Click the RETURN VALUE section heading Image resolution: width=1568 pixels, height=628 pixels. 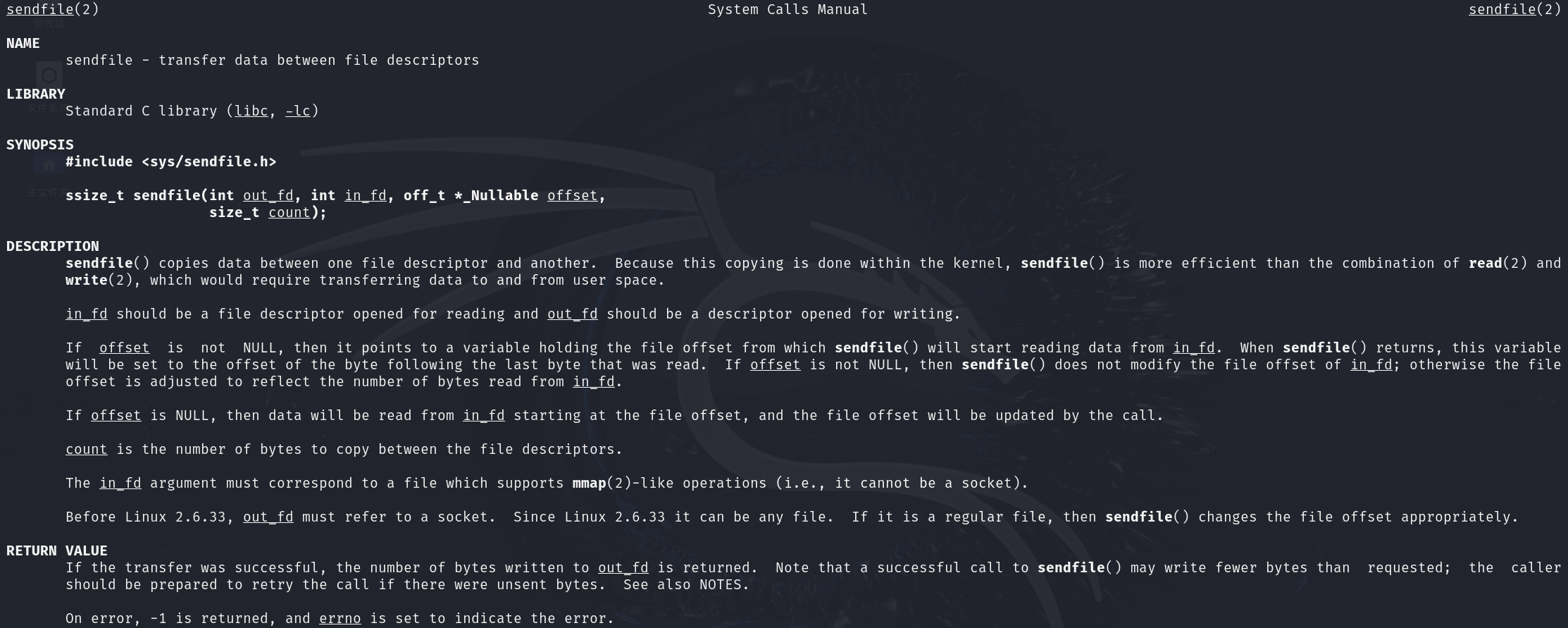tap(57, 550)
